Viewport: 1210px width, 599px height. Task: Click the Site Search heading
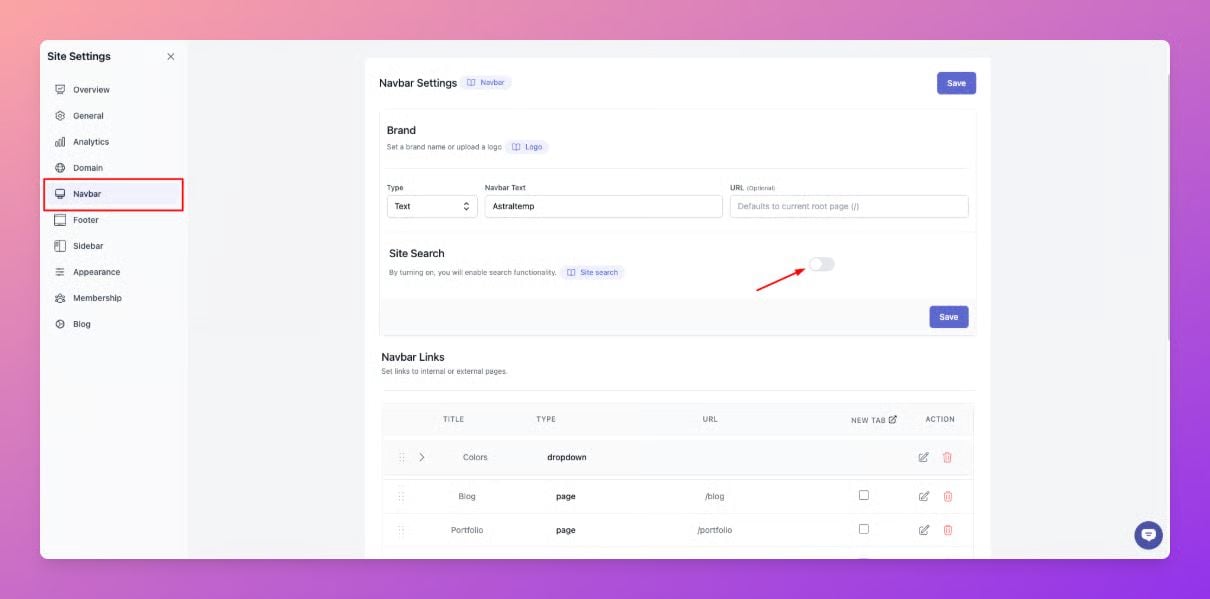(417, 253)
